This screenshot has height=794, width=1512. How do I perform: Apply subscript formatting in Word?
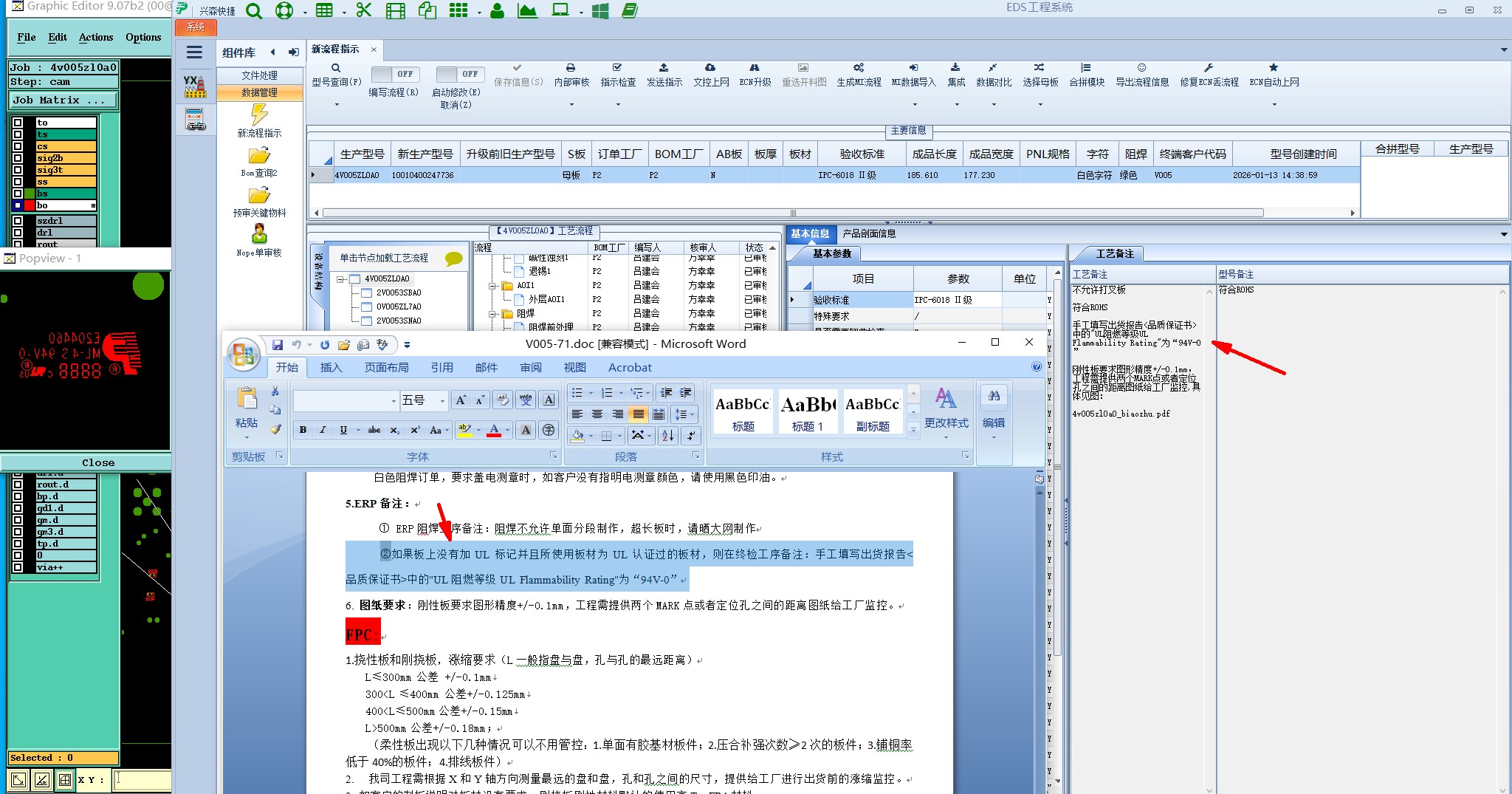[395, 430]
